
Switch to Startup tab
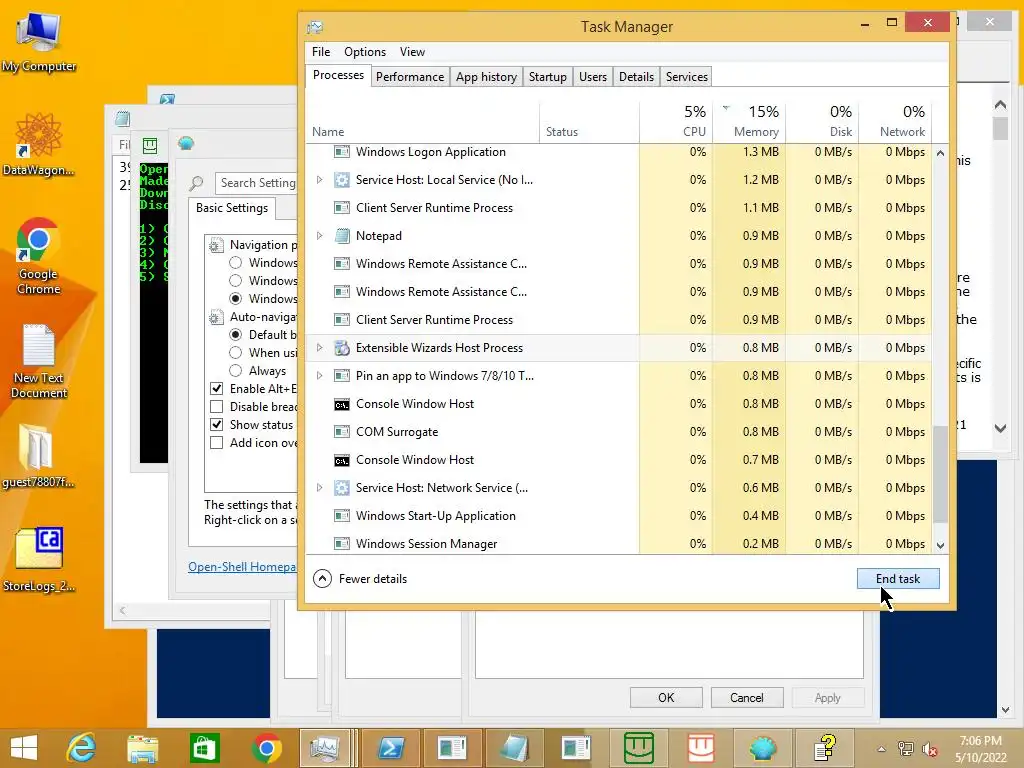coord(548,77)
